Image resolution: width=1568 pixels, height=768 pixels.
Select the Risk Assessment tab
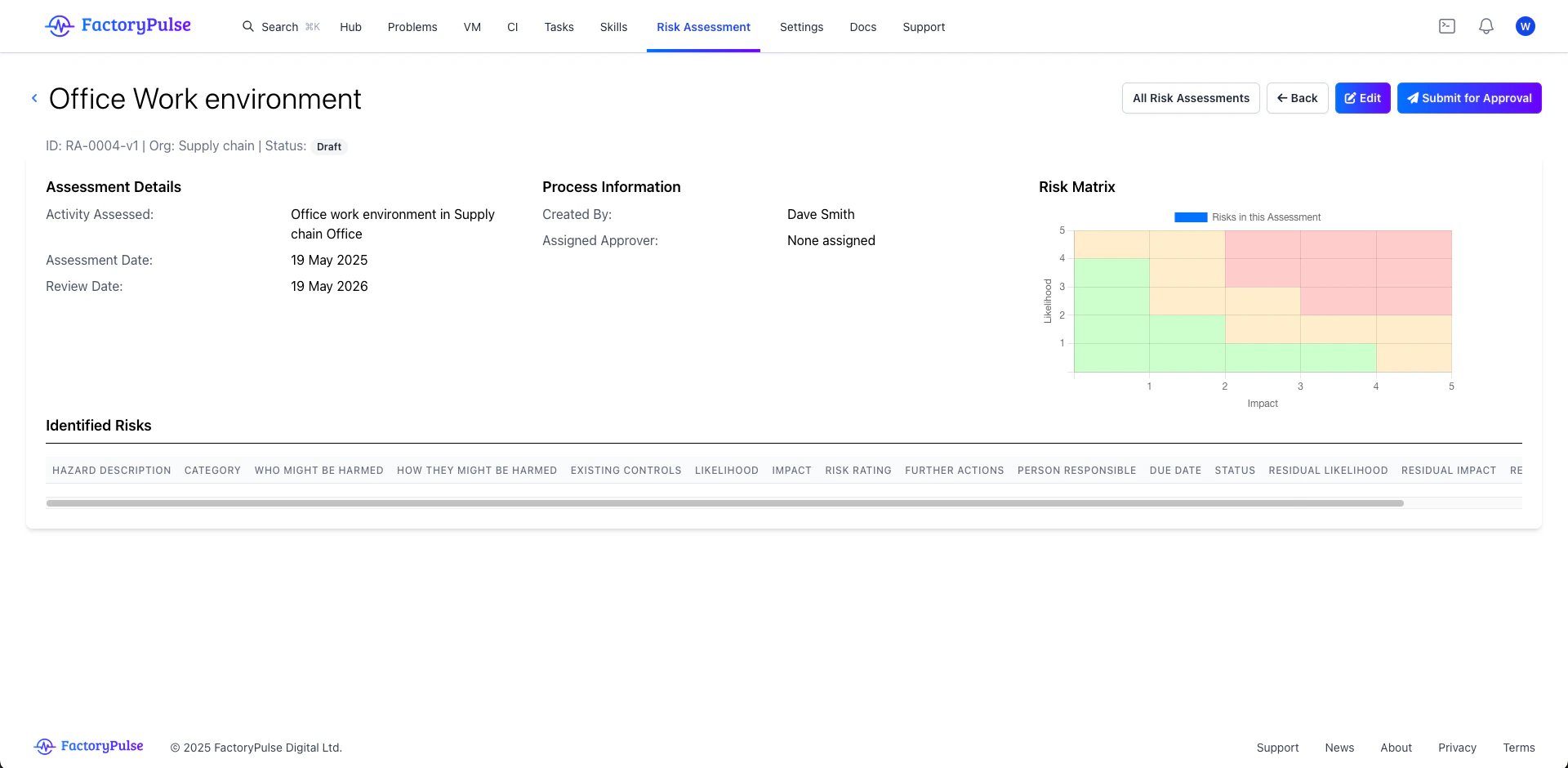point(703,27)
